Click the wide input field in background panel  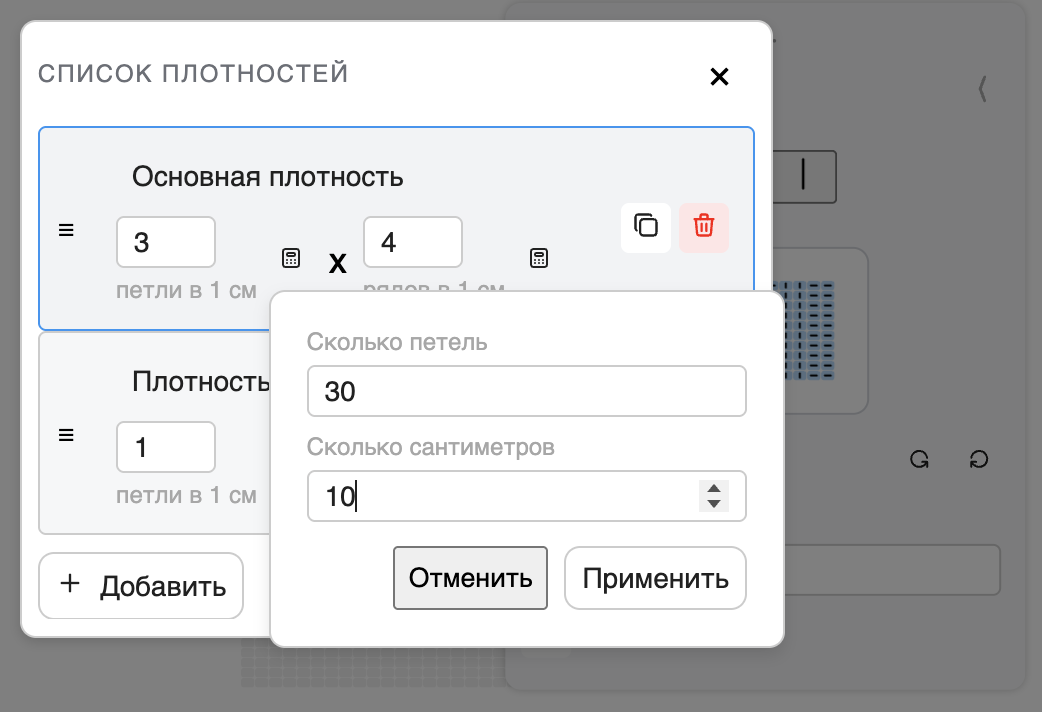(x=892, y=570)
